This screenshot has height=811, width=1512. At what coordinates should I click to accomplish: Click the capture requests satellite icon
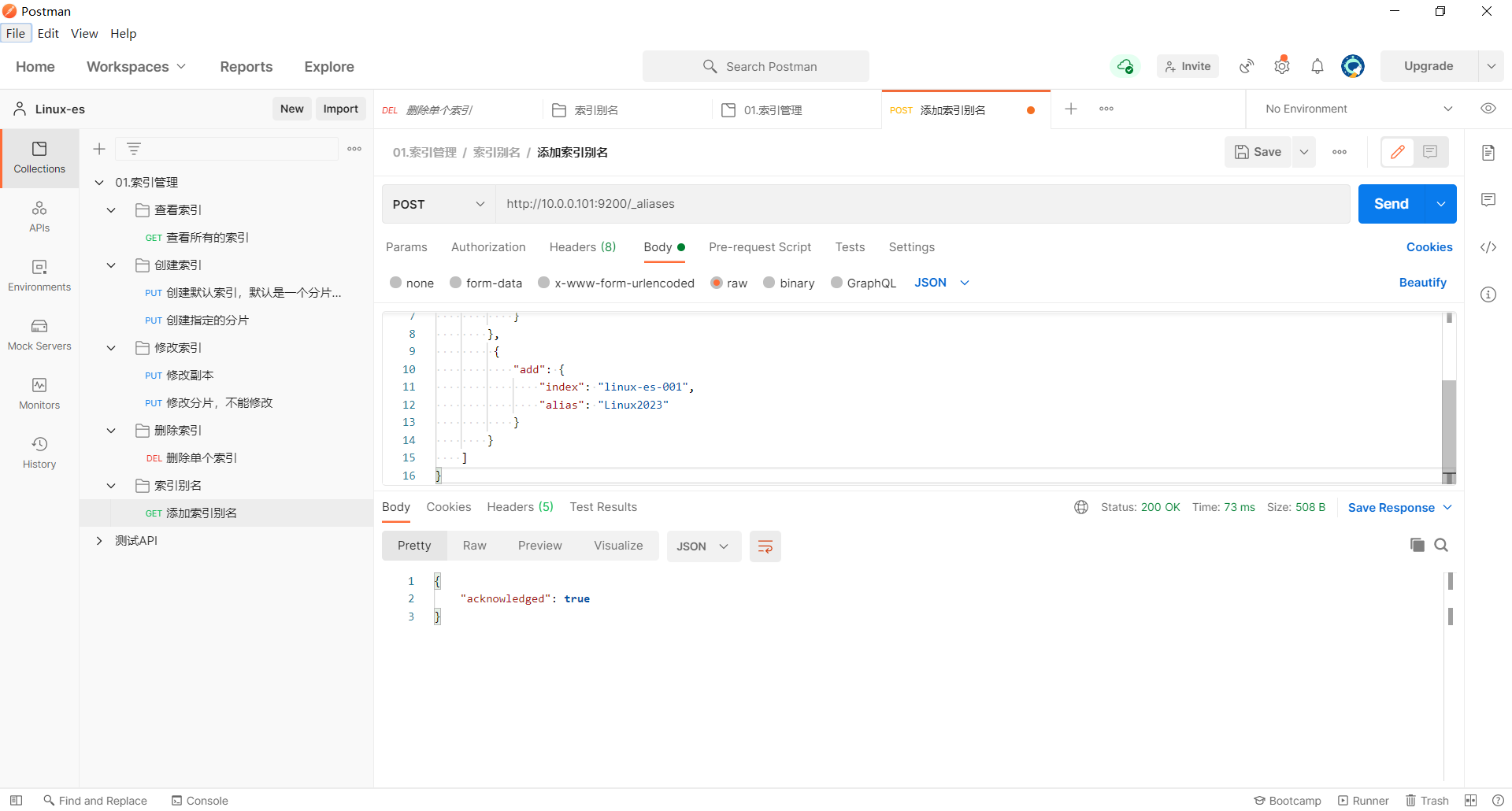coord(1247,66)
